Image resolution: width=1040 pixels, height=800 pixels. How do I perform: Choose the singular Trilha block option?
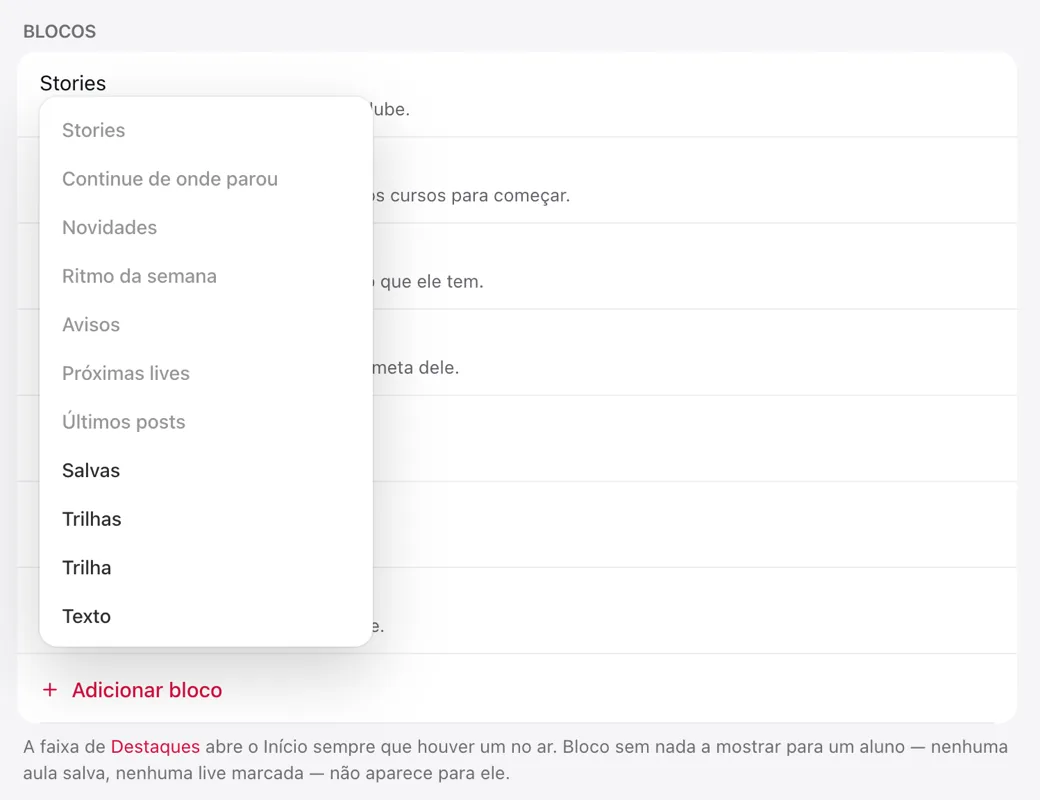pos(206,568)
